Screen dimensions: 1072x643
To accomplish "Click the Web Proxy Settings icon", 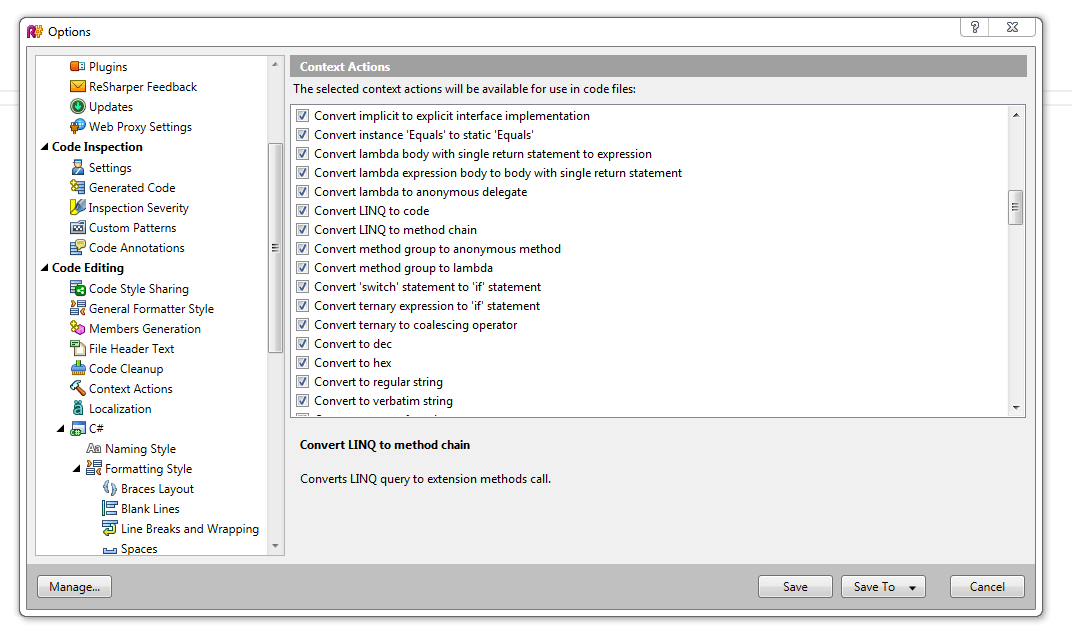I will point(77,126).
